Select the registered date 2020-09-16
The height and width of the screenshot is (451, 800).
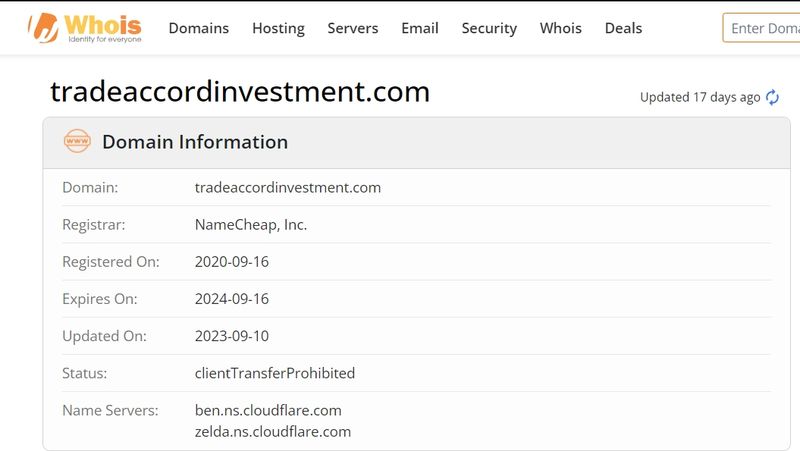(x=232, y=262)
